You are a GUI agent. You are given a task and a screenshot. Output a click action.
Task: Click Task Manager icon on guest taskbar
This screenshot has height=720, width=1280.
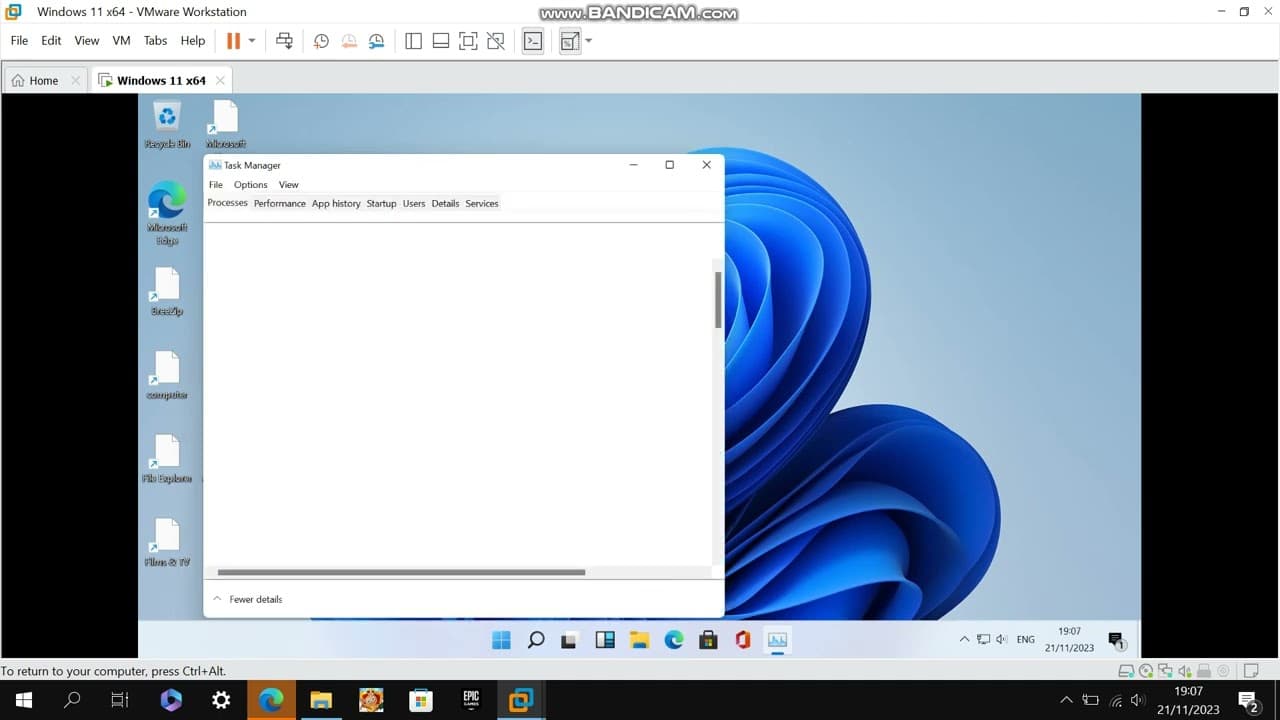[x=777, y=640]
